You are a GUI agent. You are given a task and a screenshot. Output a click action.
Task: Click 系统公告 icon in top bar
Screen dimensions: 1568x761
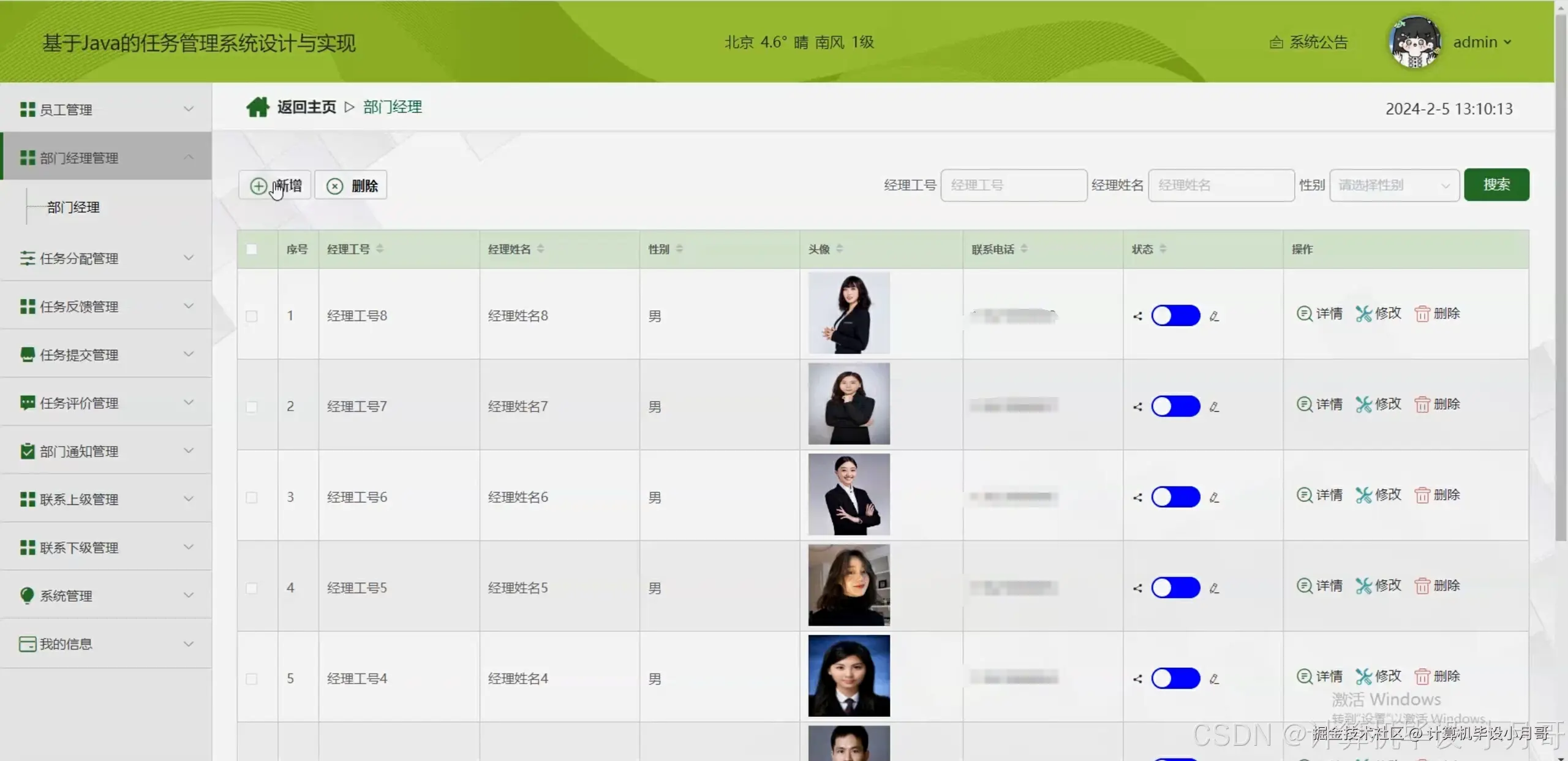click(1276, 42)
